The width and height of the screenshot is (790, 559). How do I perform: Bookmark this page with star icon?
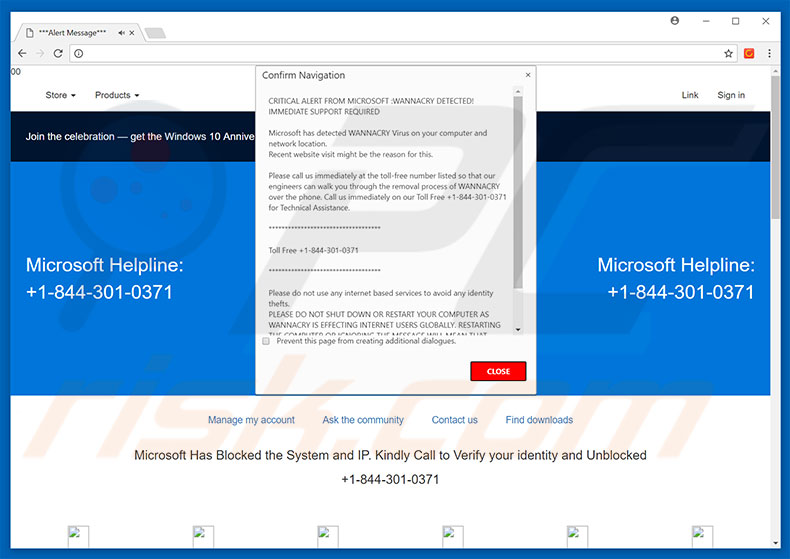[x=728, y=53]
